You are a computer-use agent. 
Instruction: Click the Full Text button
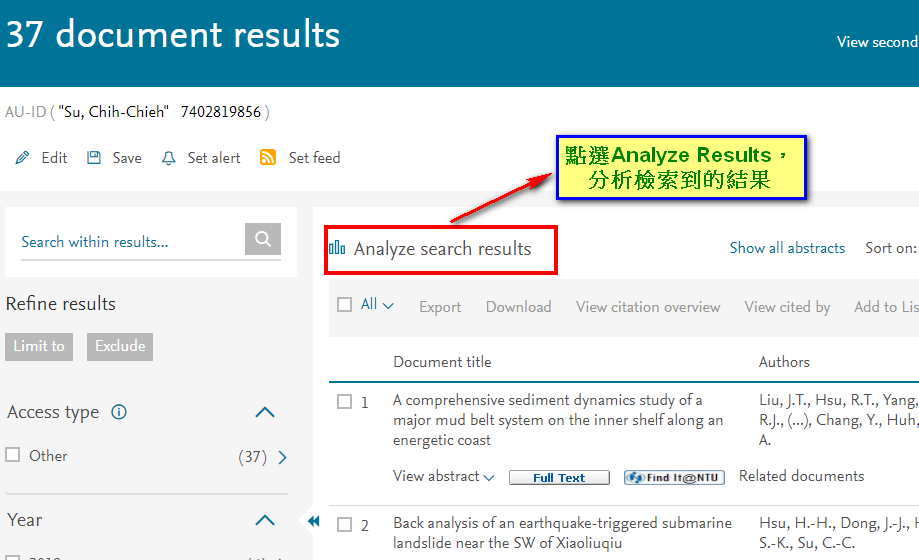[x=559, y=477]
